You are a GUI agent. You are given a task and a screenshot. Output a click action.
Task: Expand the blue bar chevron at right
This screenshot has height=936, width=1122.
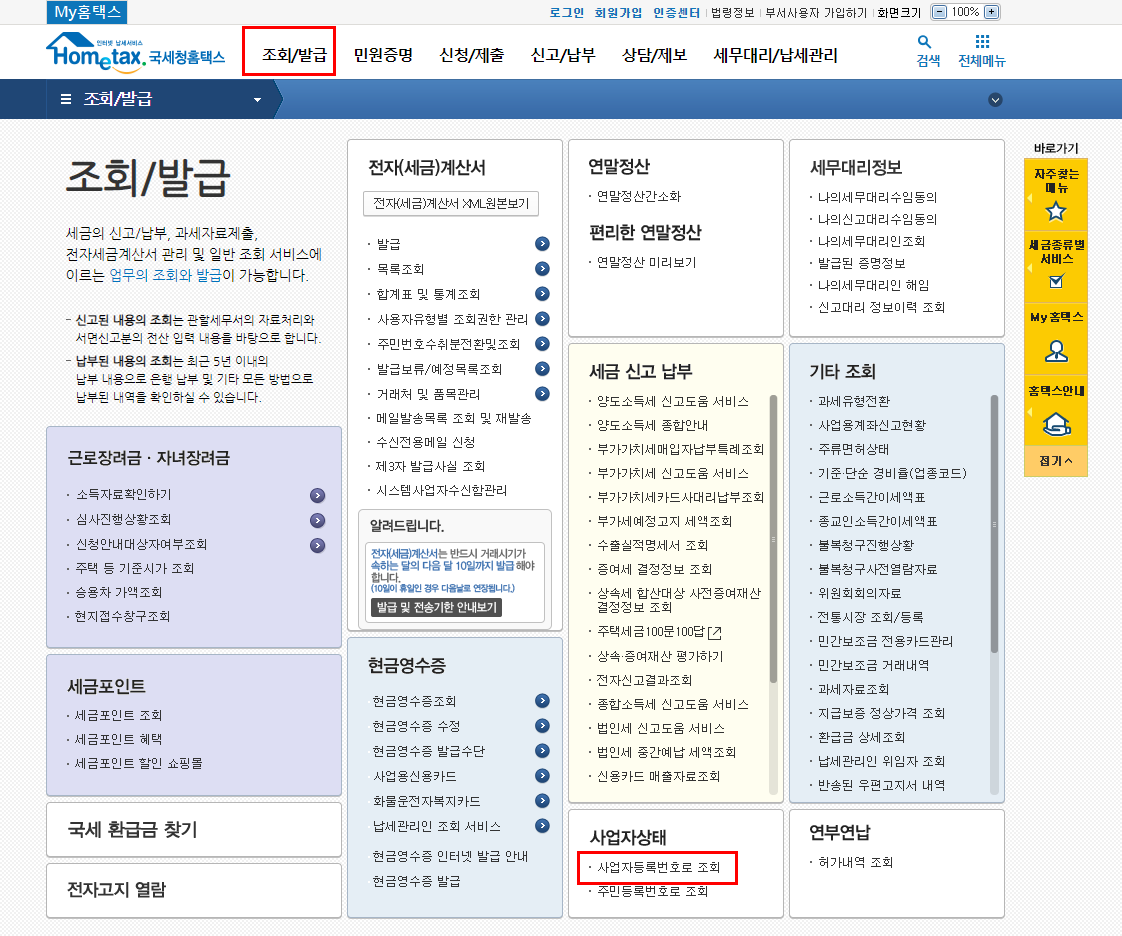pyautogui.click(x=995, y=99)
